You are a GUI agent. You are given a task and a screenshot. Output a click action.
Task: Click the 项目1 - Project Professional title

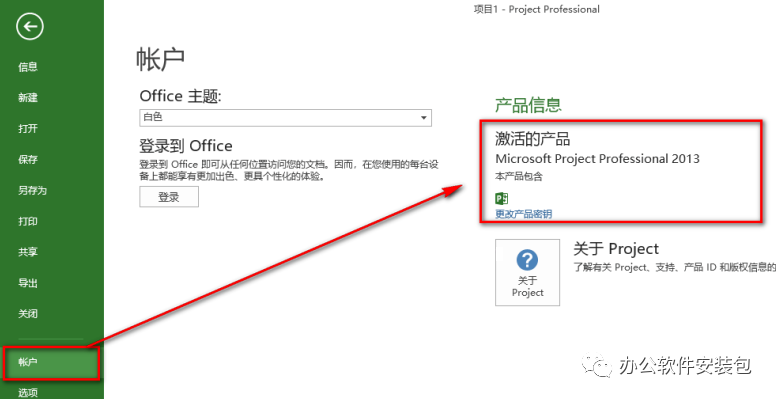(x=536, y=9)
